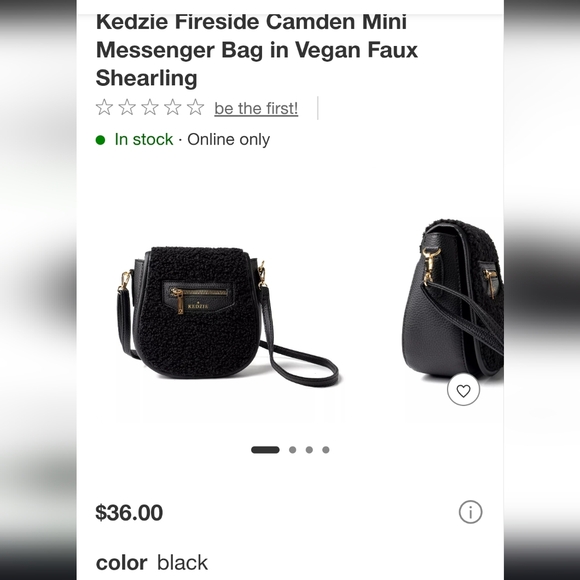Click the 'Online only' text

(x=228, y=139)
